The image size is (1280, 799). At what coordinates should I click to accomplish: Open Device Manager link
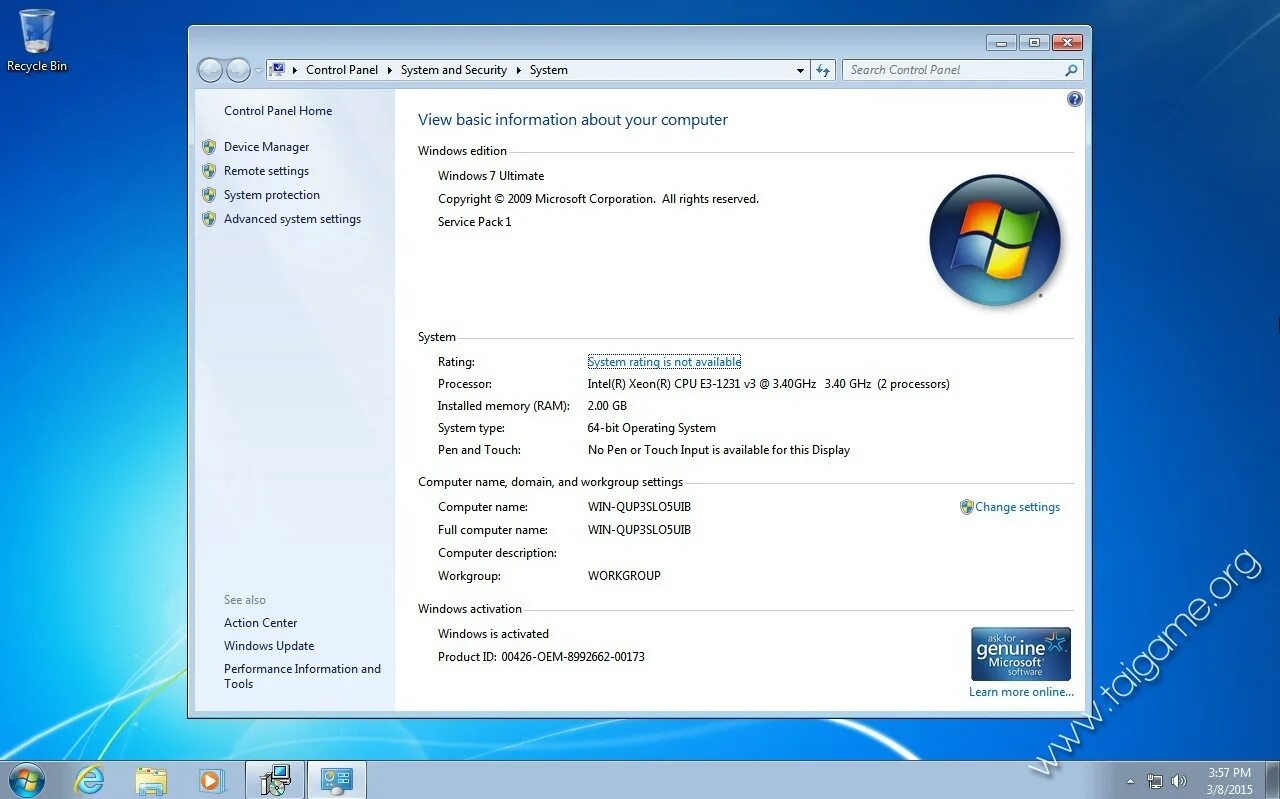coord(266,147)
